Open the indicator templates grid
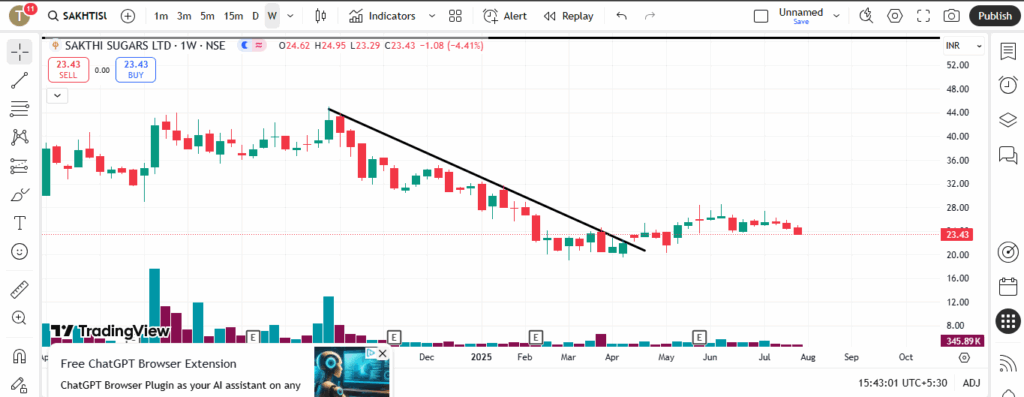The height and width of the screenshot is (397, 1024). click(455, 16)
